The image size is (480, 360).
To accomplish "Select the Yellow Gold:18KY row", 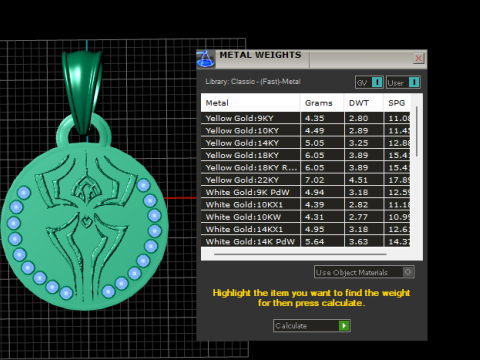I will (x=306, y=155).
